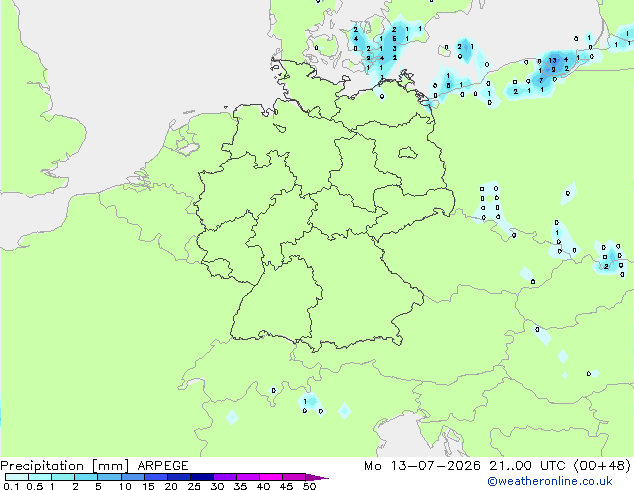This screenshot has width=634, height=490.
Task: Click the 15–20 mm legend color swatch
Action: point(155,477)
